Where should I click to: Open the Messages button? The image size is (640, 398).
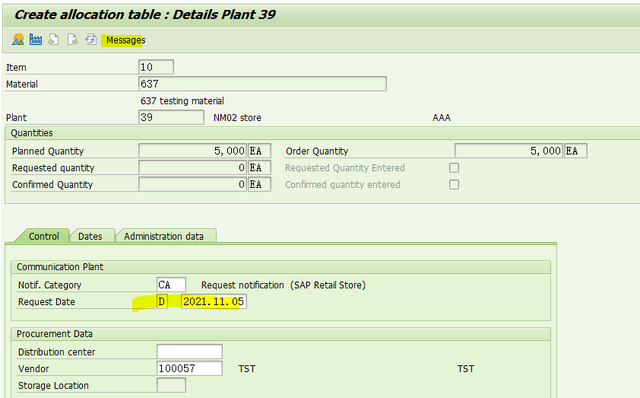(x=125, y=40)
